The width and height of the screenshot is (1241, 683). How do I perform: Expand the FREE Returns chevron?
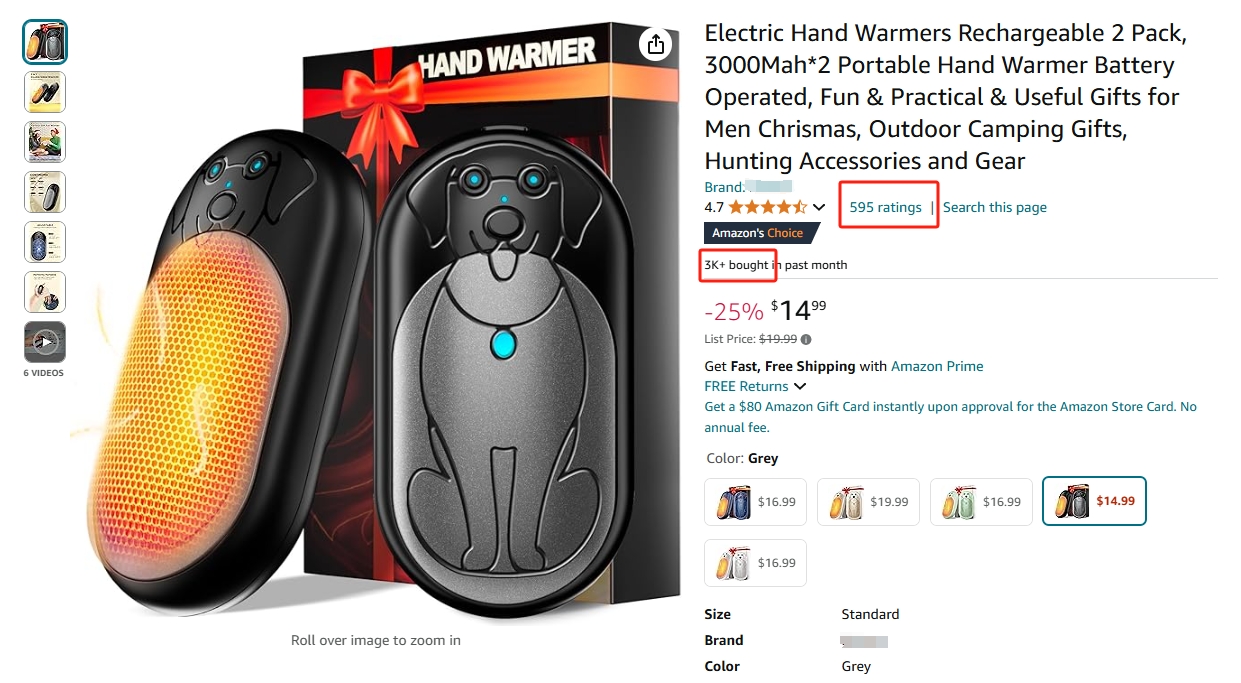800,387
